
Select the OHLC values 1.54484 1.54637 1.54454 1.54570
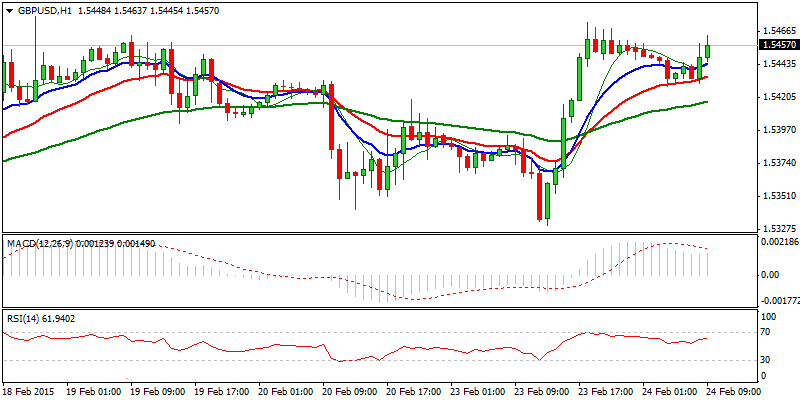148,11
